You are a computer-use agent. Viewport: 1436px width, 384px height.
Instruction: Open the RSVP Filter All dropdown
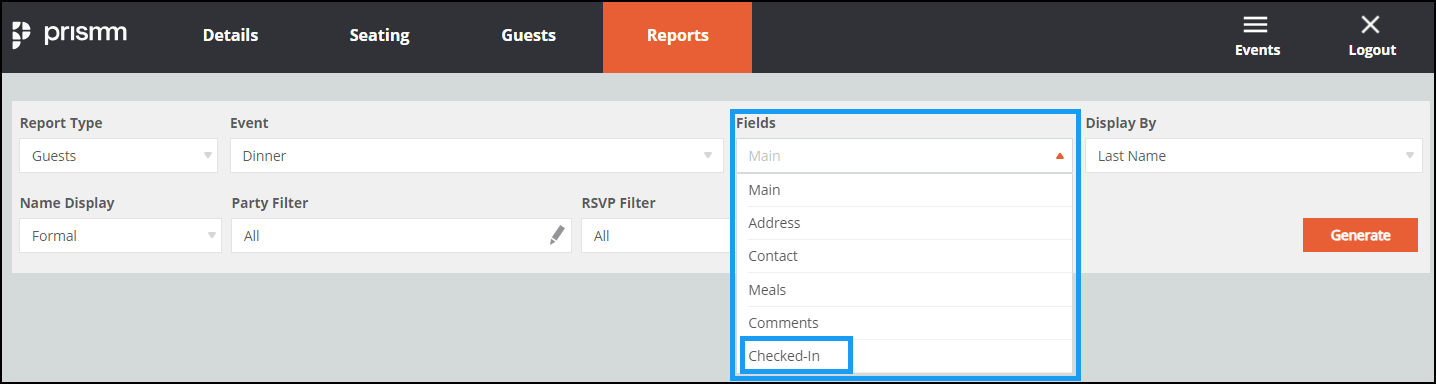tap(656, 236)
